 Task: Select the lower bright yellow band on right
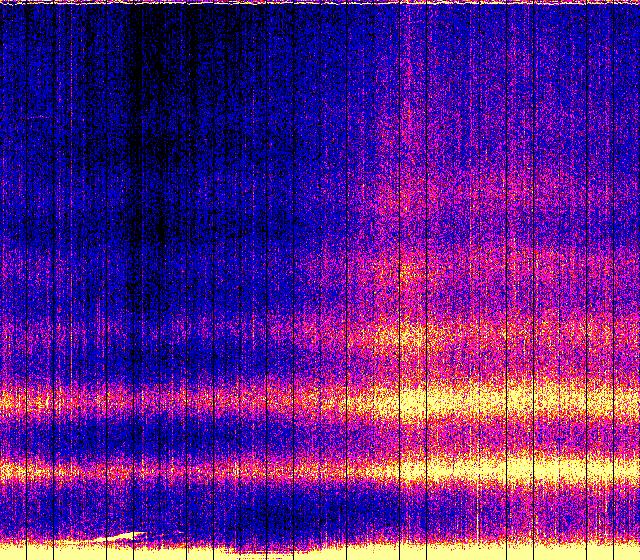520,467
